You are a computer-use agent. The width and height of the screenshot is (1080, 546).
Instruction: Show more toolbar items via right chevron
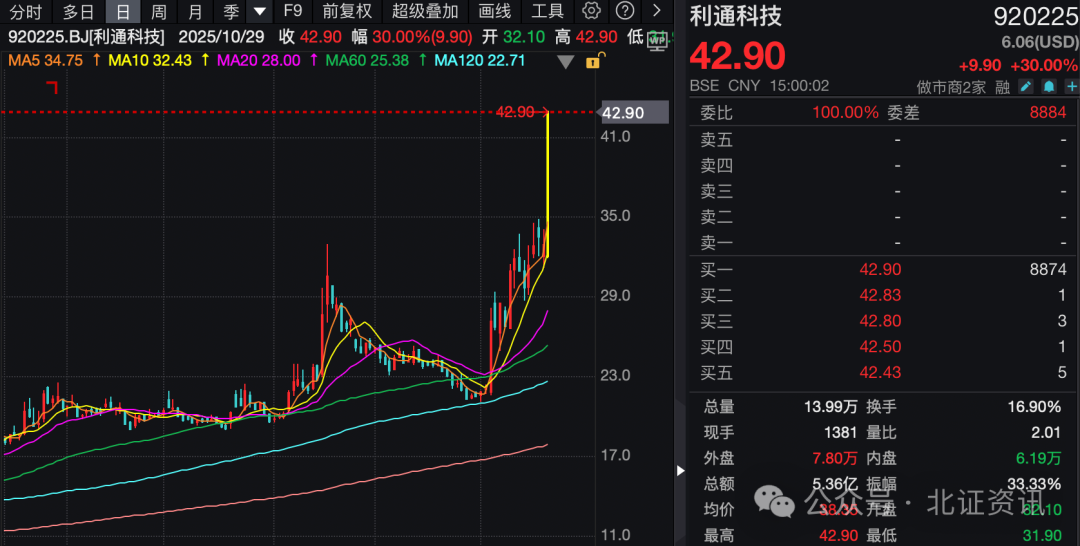pos(656,10)
